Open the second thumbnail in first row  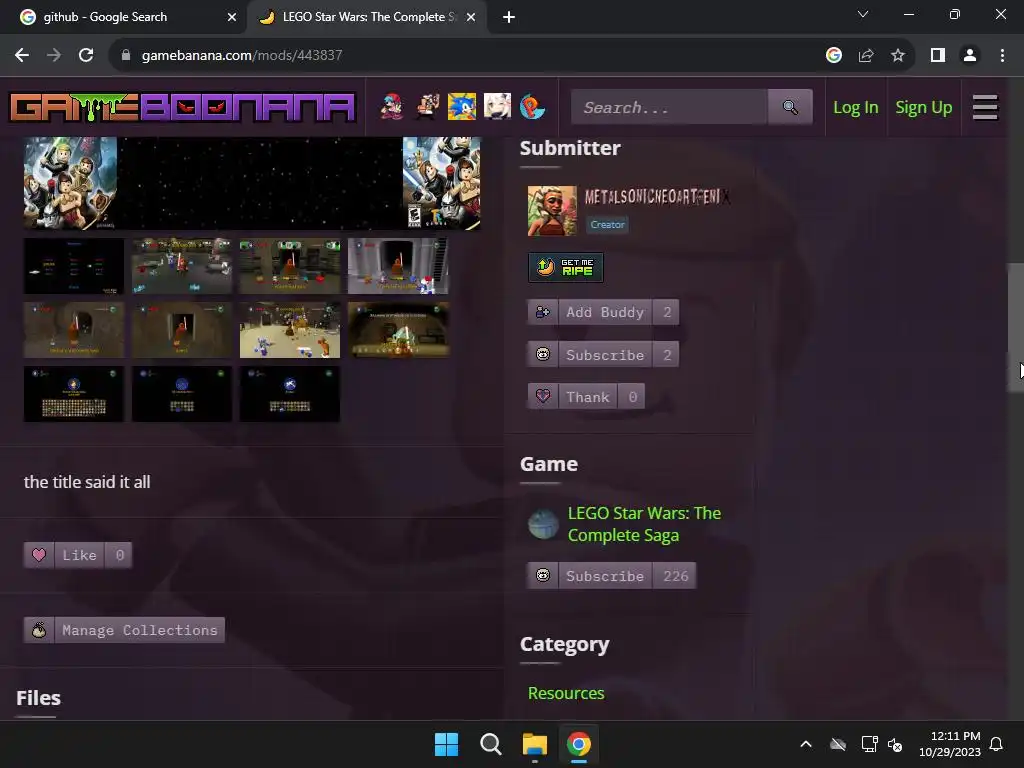(x=182, y=266)
